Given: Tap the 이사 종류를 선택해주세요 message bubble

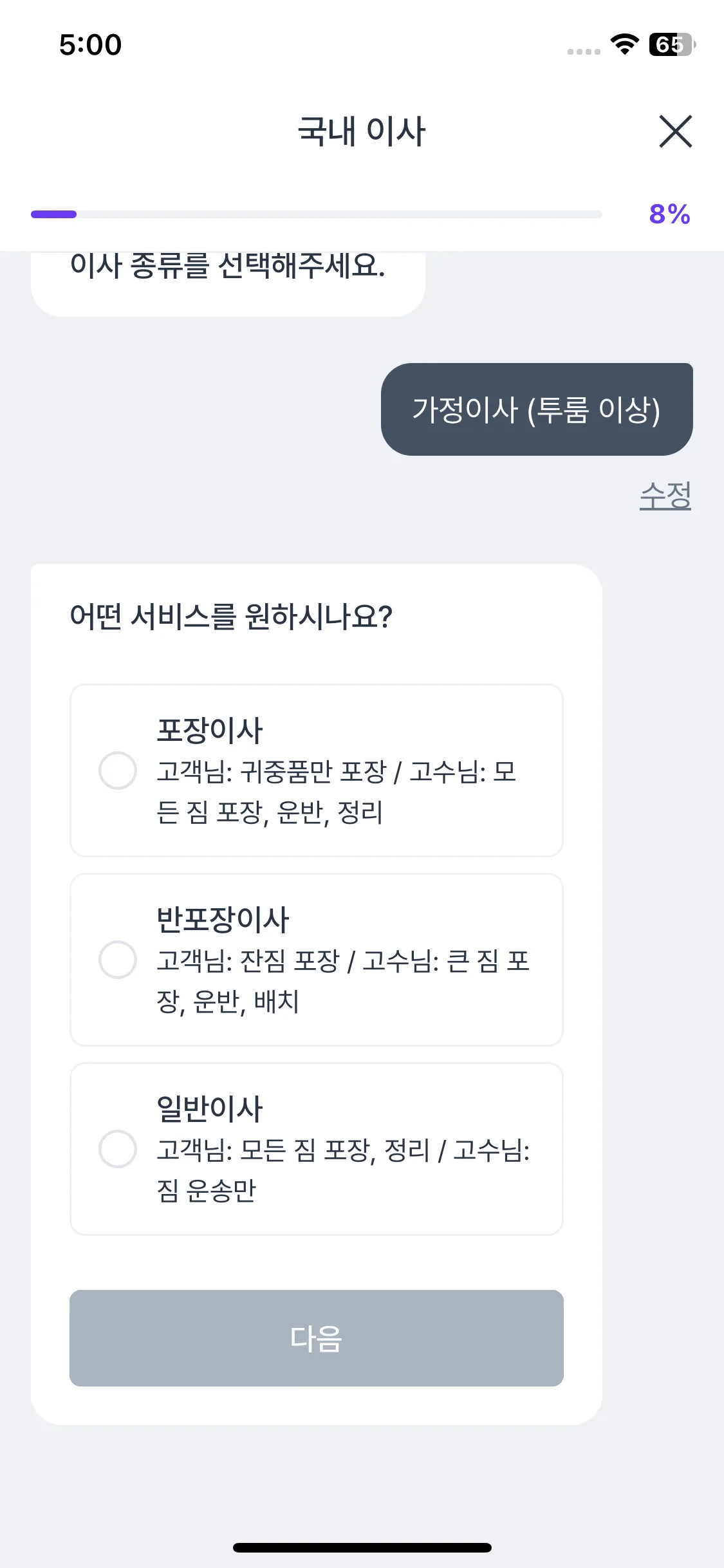Looking at the screenshot, I should (x=228, y=277).
